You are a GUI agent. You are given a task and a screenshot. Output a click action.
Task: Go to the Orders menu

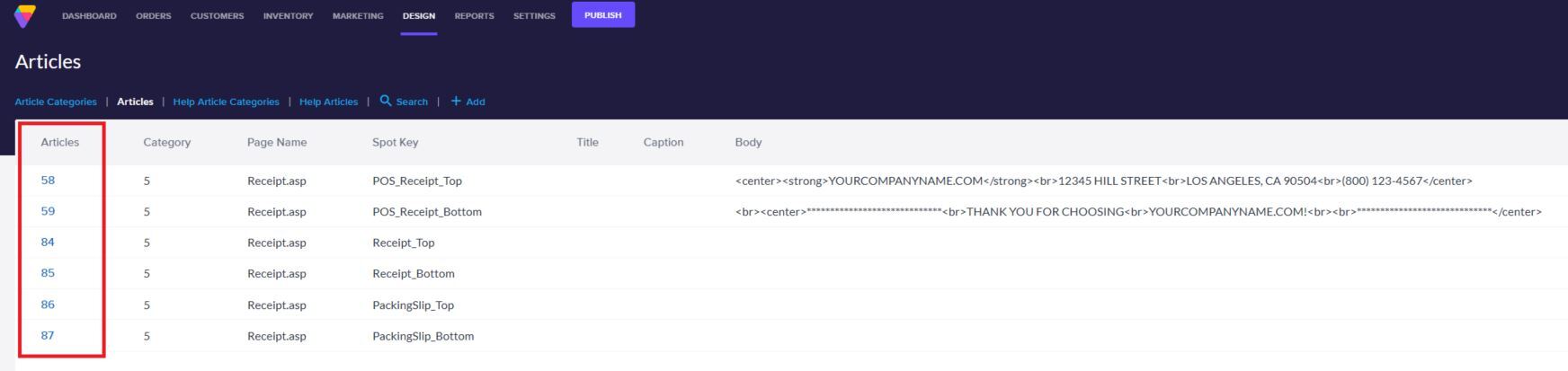click(154, 16)
